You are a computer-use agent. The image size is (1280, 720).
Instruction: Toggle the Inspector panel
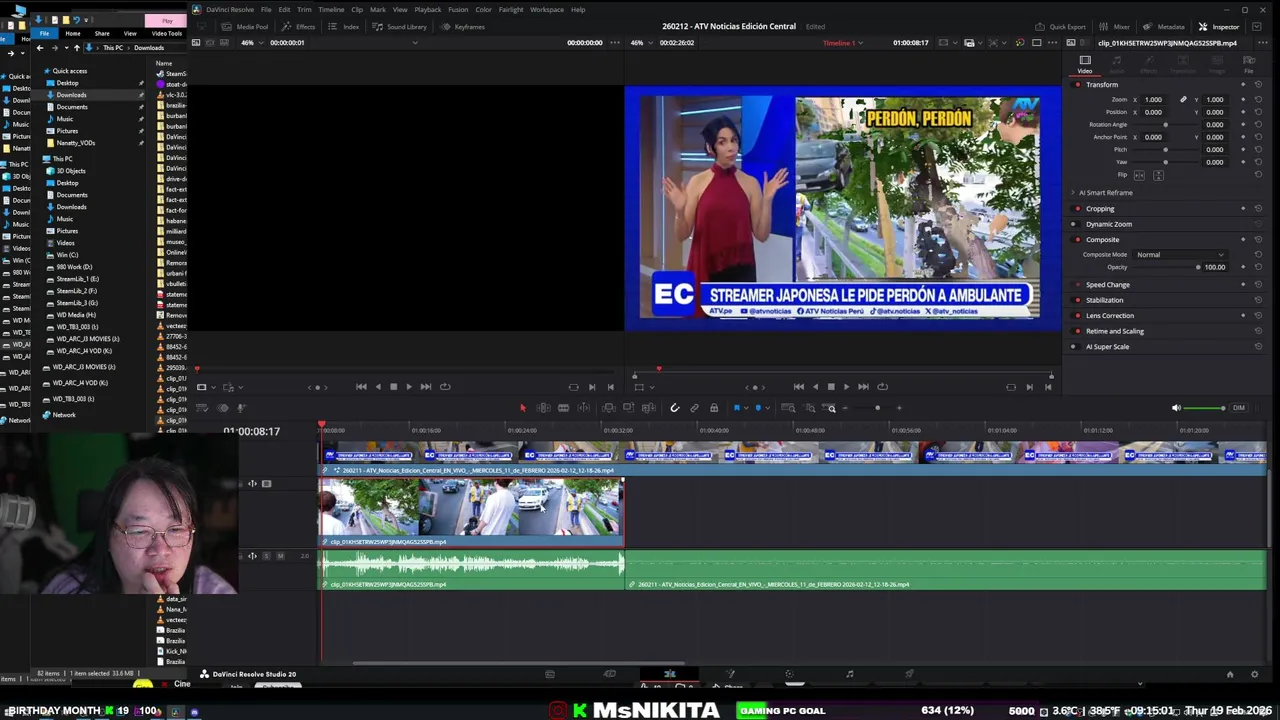pyautogui.click(x=1219, y=27)
